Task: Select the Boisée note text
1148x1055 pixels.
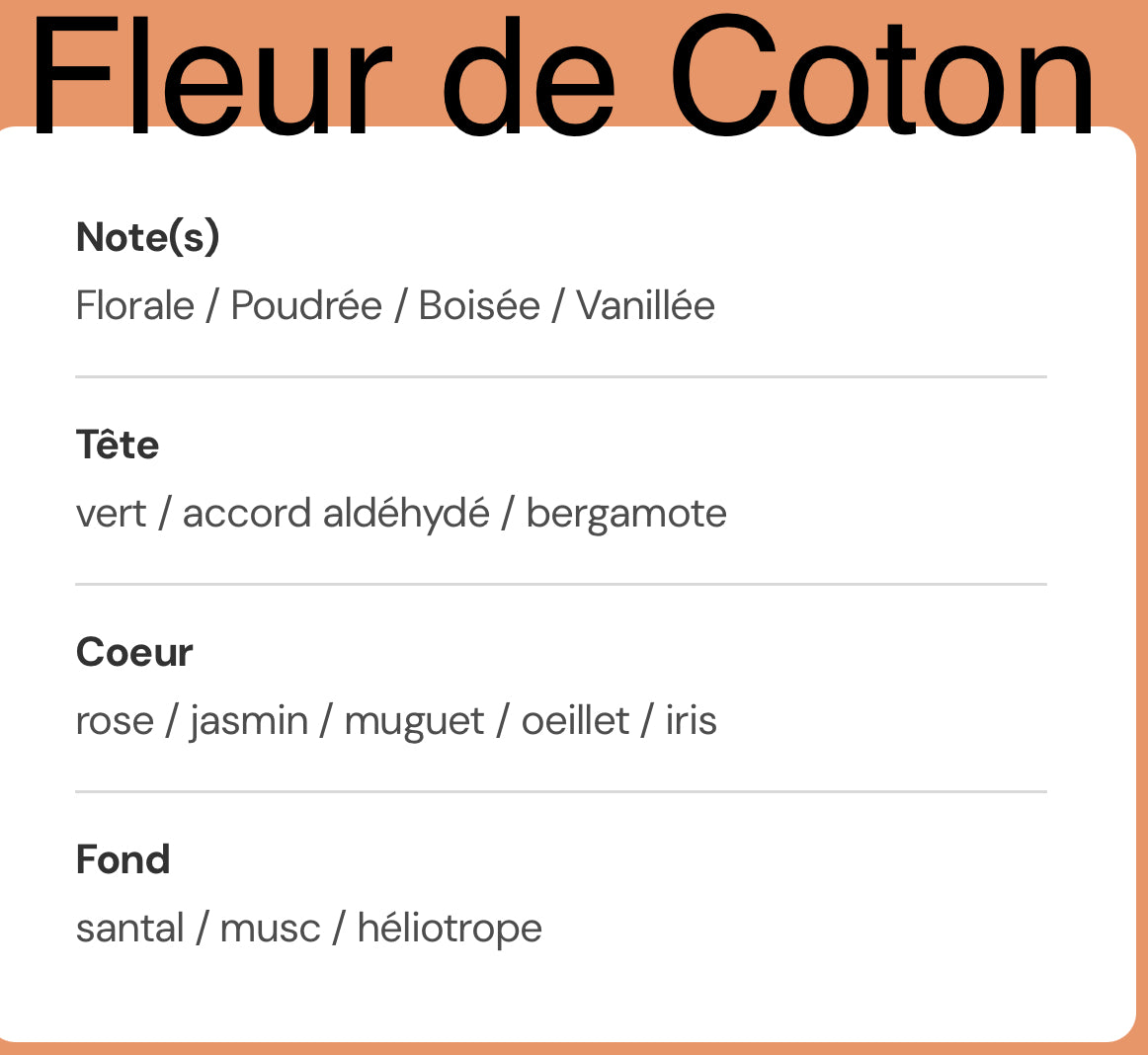Action: 479,306
